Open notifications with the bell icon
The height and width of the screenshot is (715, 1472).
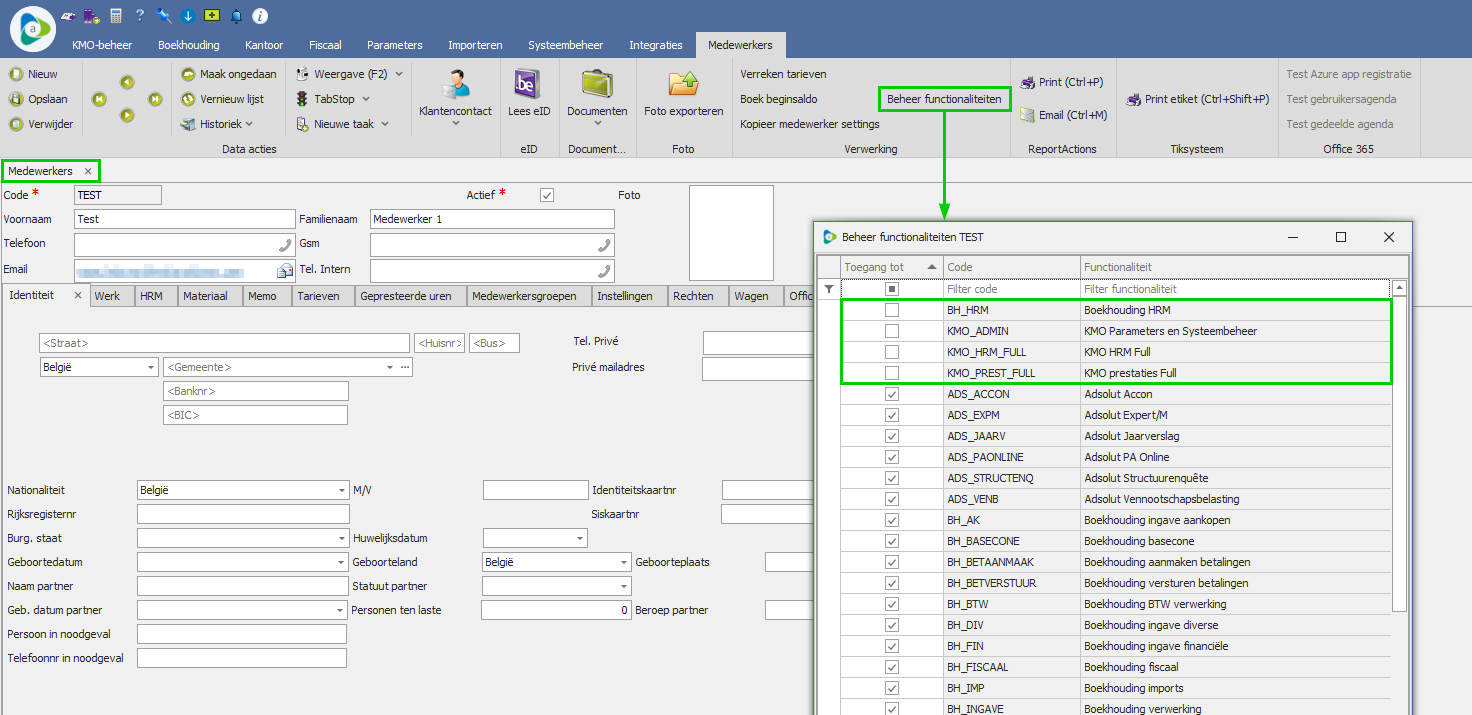[236, 16]
